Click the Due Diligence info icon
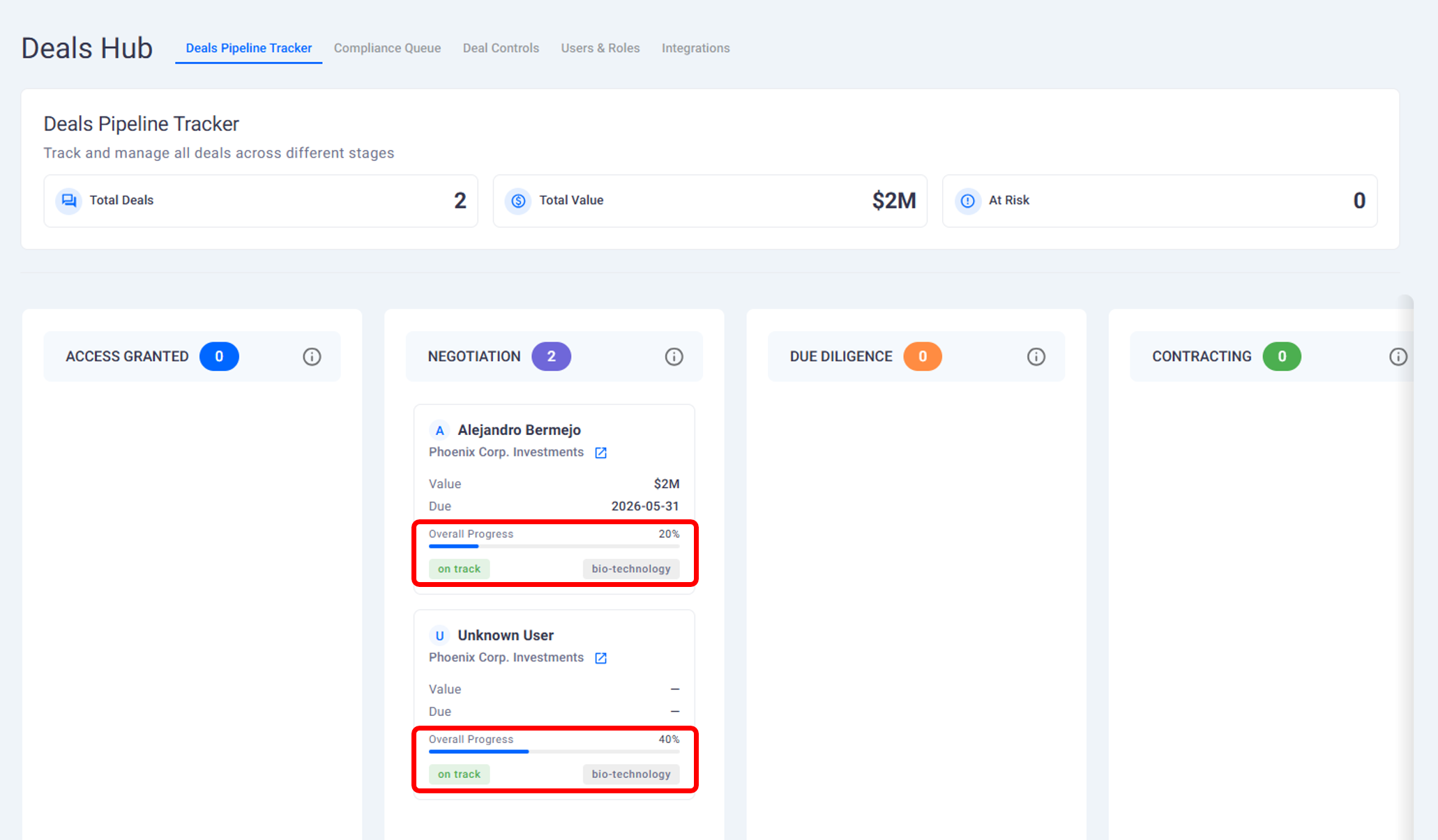This screenshot has width=1438, height=840. 1036,357
